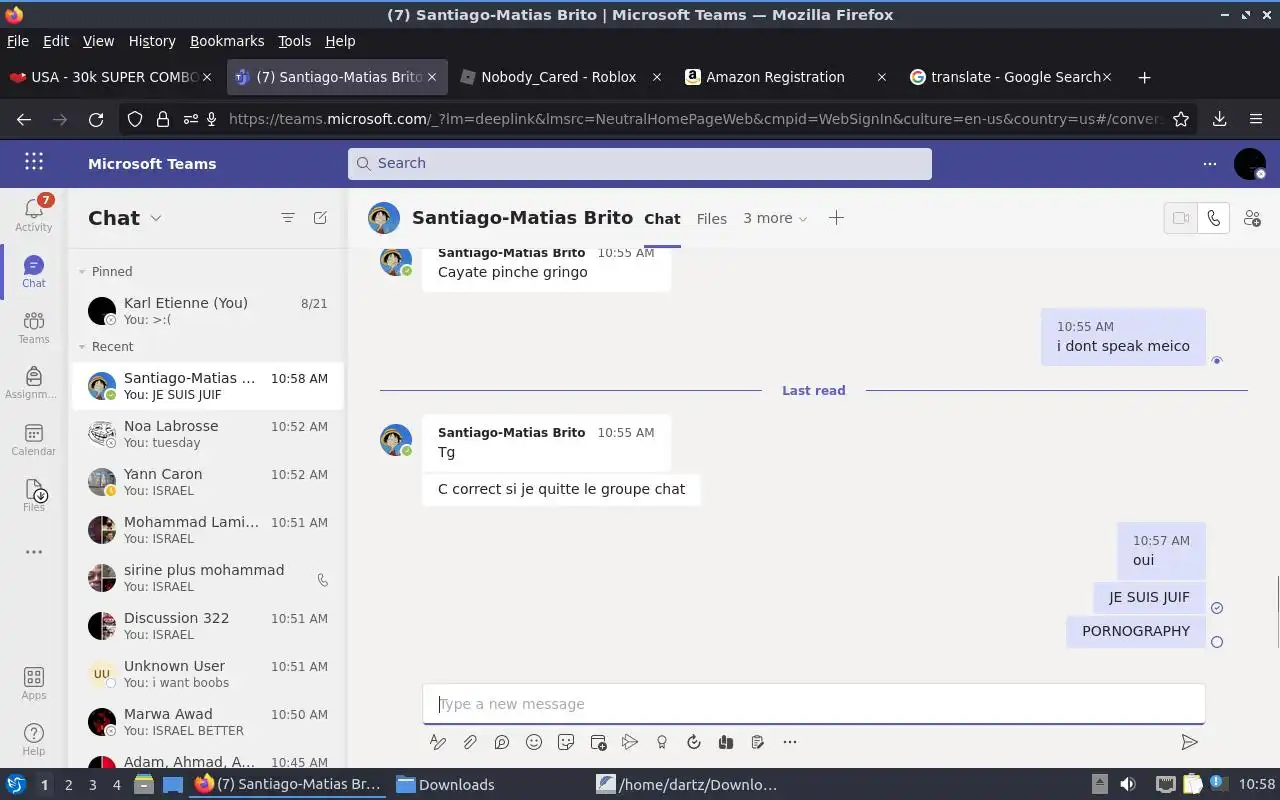Open the Firefox History menu
The width and height of the screenshot is (1280, 800).
pyautogui.click(x=152, y=41)
